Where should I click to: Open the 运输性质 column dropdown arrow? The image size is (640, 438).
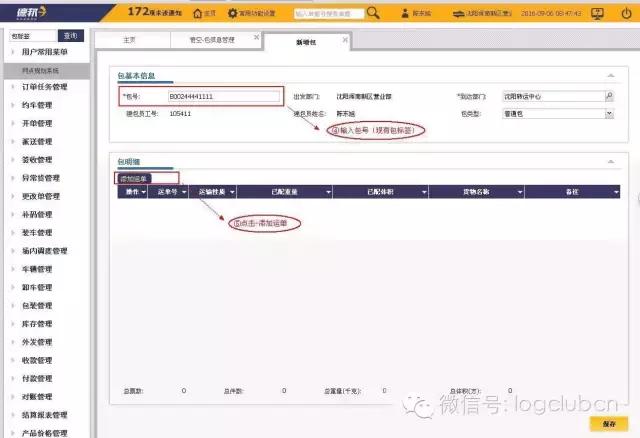click(x=232, y=192)
